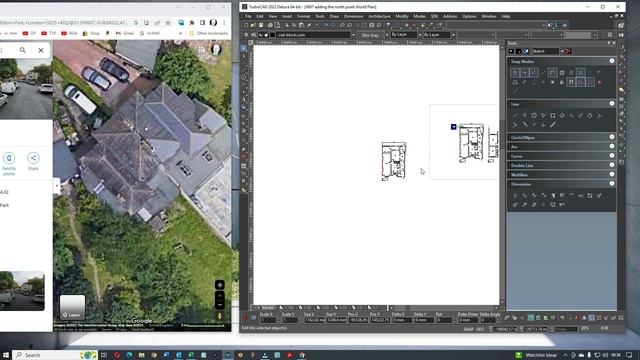Click the black pen color swatch in properties bar
The image size is (640, 360).
[273, 35]
